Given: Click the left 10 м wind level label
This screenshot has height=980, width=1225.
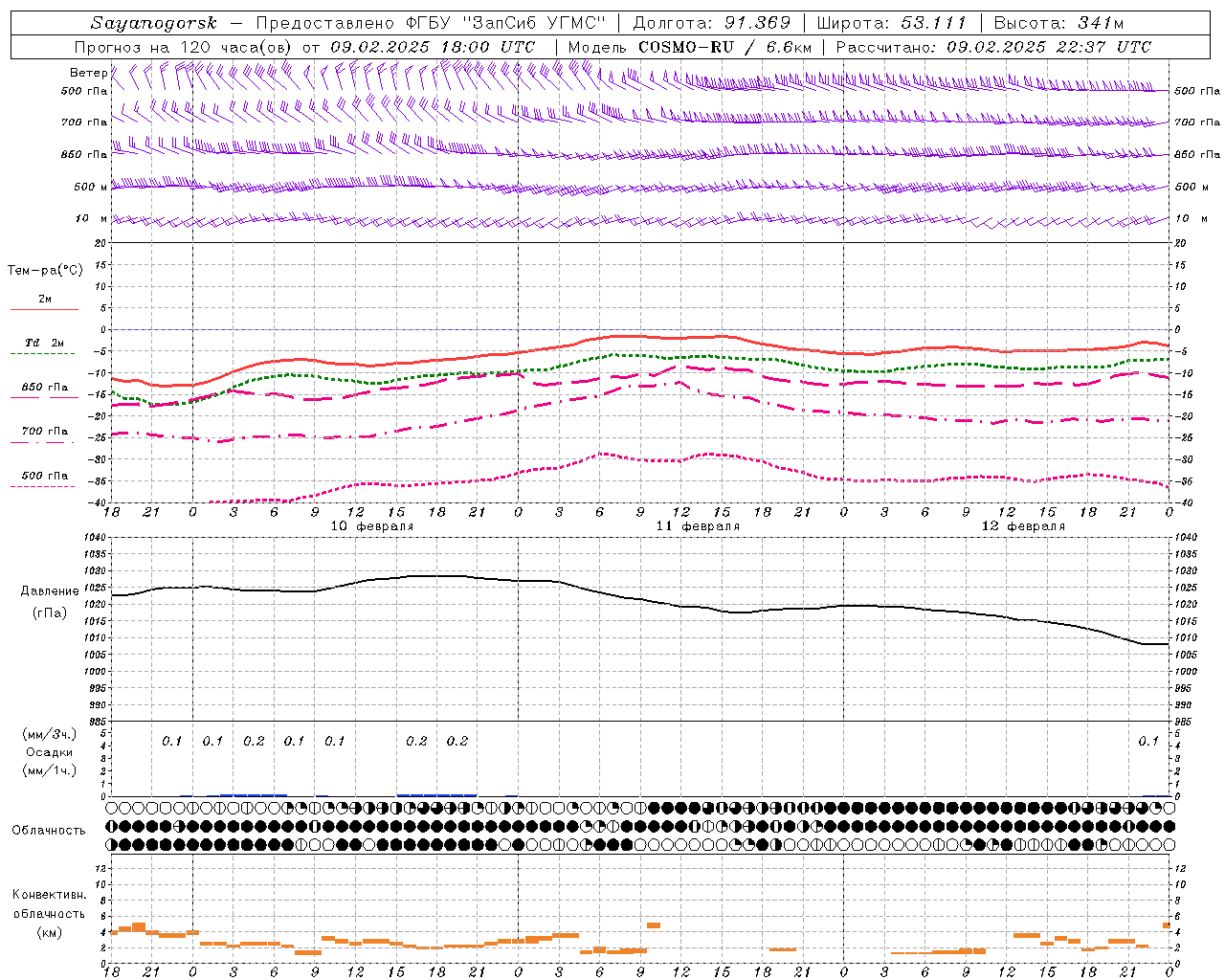Looking at the screenshot, I should (91, 219).
